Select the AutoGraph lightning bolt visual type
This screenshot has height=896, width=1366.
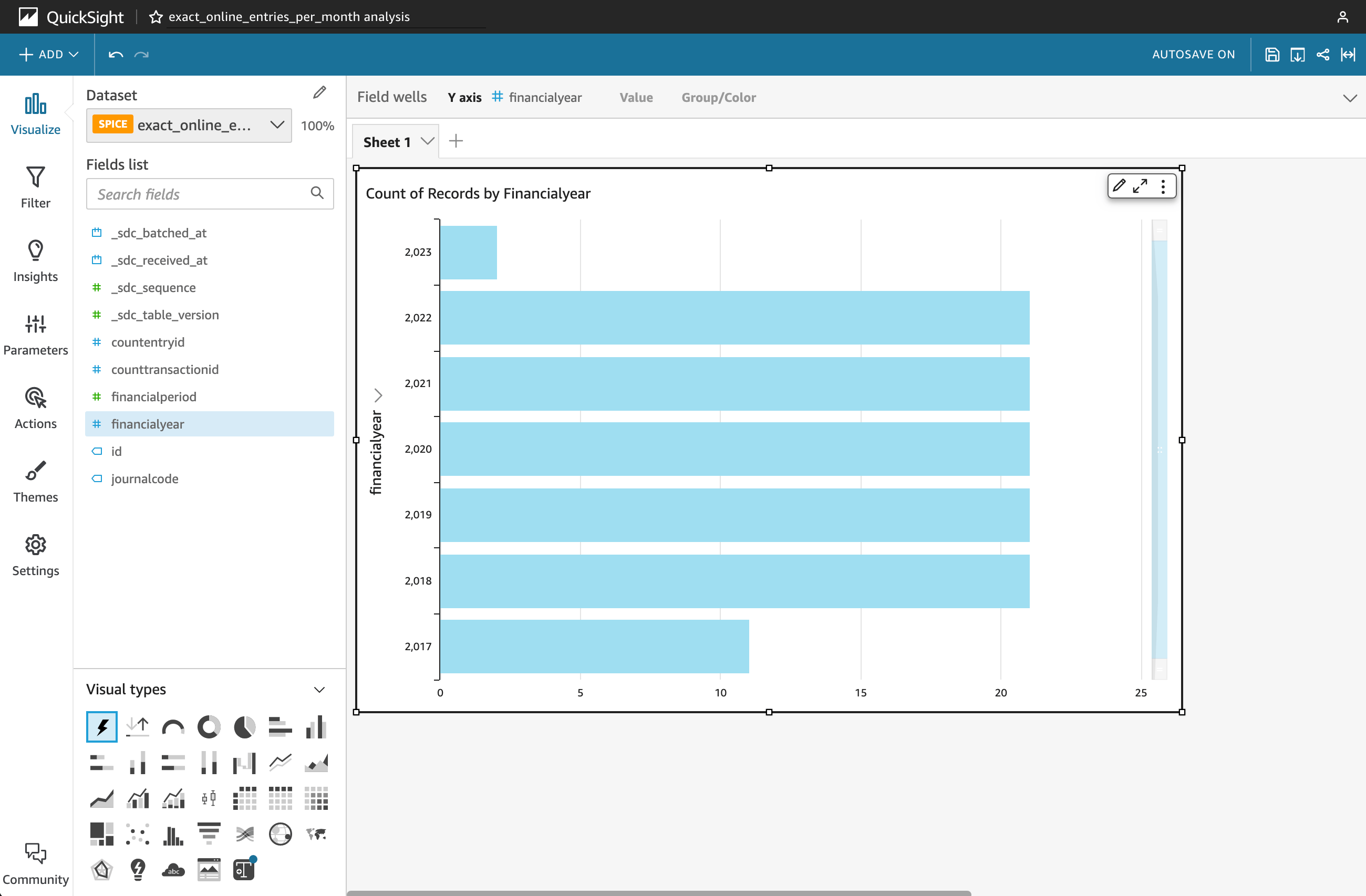(x=101, y=727)
